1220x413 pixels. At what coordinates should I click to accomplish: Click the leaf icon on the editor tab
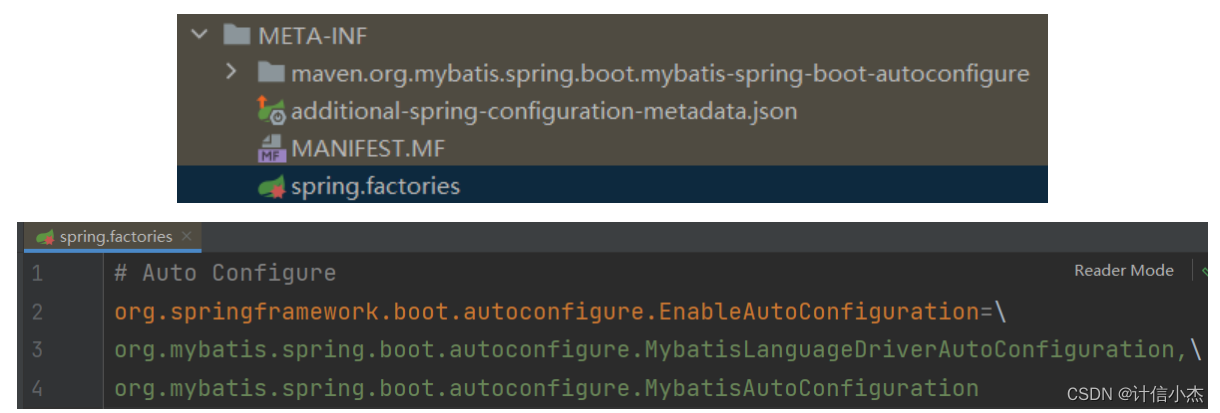coord(45,237)
